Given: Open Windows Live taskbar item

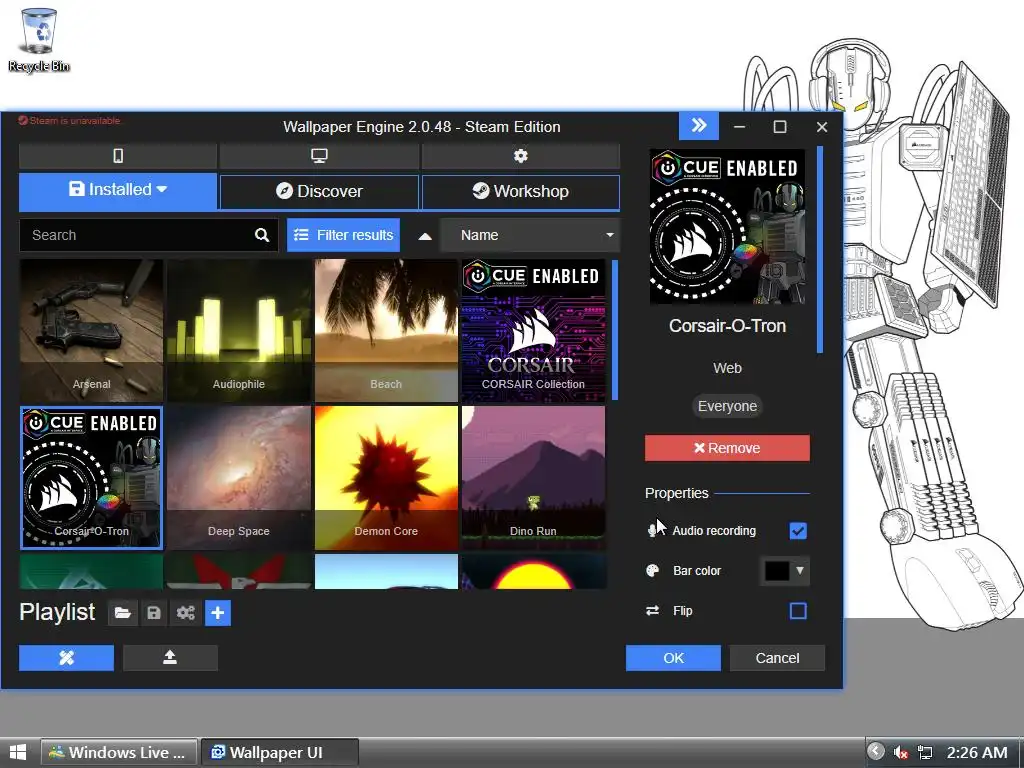Looking at the screenshot, I should click(120, 752).
